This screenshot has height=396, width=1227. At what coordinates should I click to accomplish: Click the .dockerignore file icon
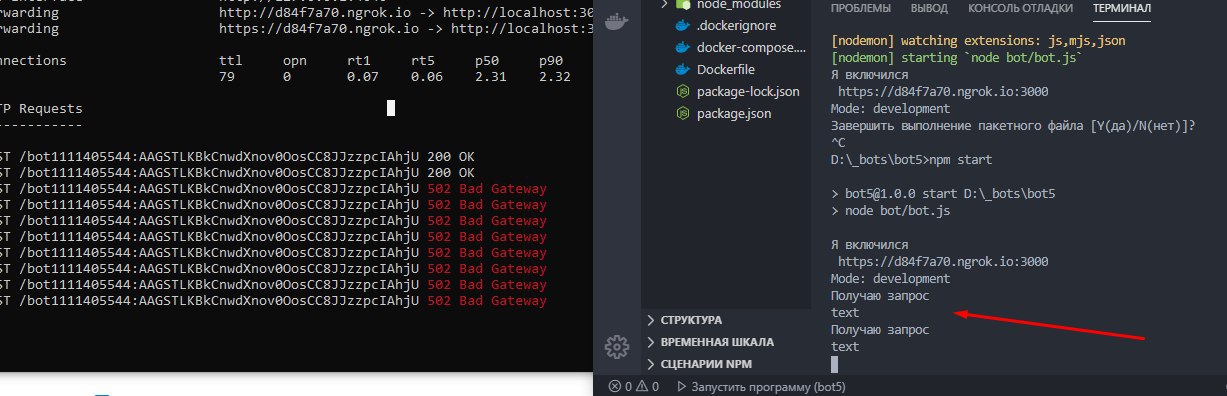coord(683,26)
